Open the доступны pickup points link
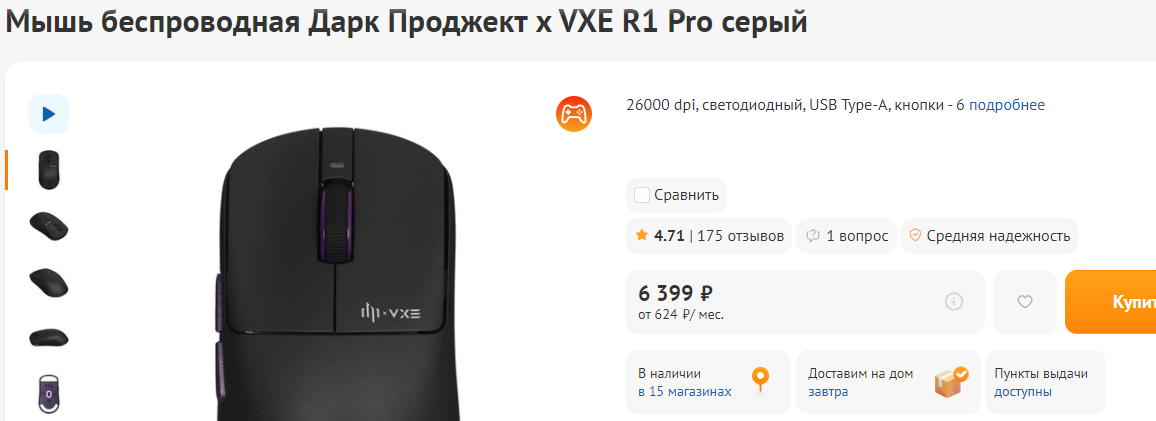This screenshot has width=1156, height=421. tap(1023, 392)
